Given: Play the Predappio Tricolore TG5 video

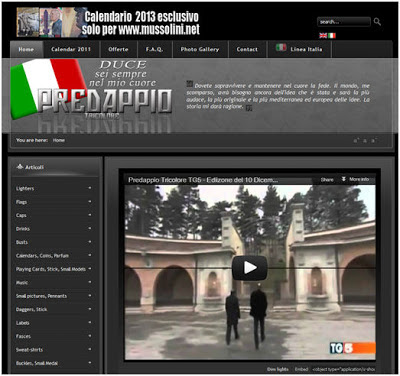Looking at the screenshot, I should (249, 268).
